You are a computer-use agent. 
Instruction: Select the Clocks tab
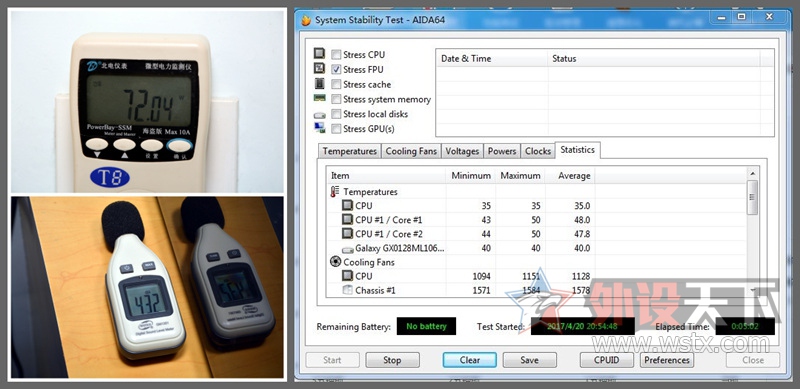(538, 151)
